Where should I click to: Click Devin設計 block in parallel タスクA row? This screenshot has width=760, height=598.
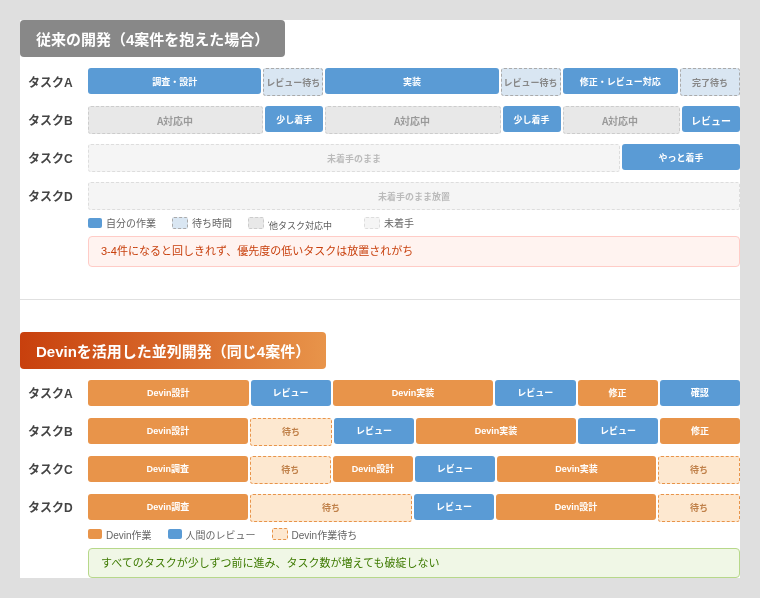point(168,393)
